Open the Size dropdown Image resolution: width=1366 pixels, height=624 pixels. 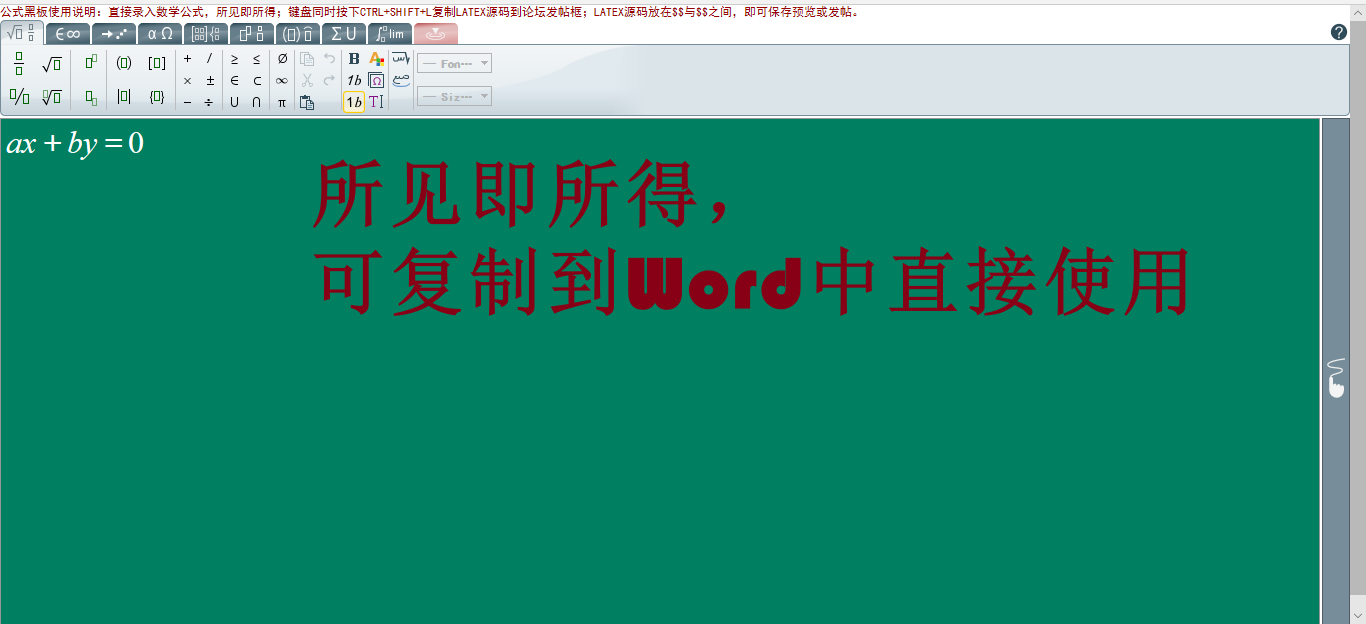(x=454, y=97)
